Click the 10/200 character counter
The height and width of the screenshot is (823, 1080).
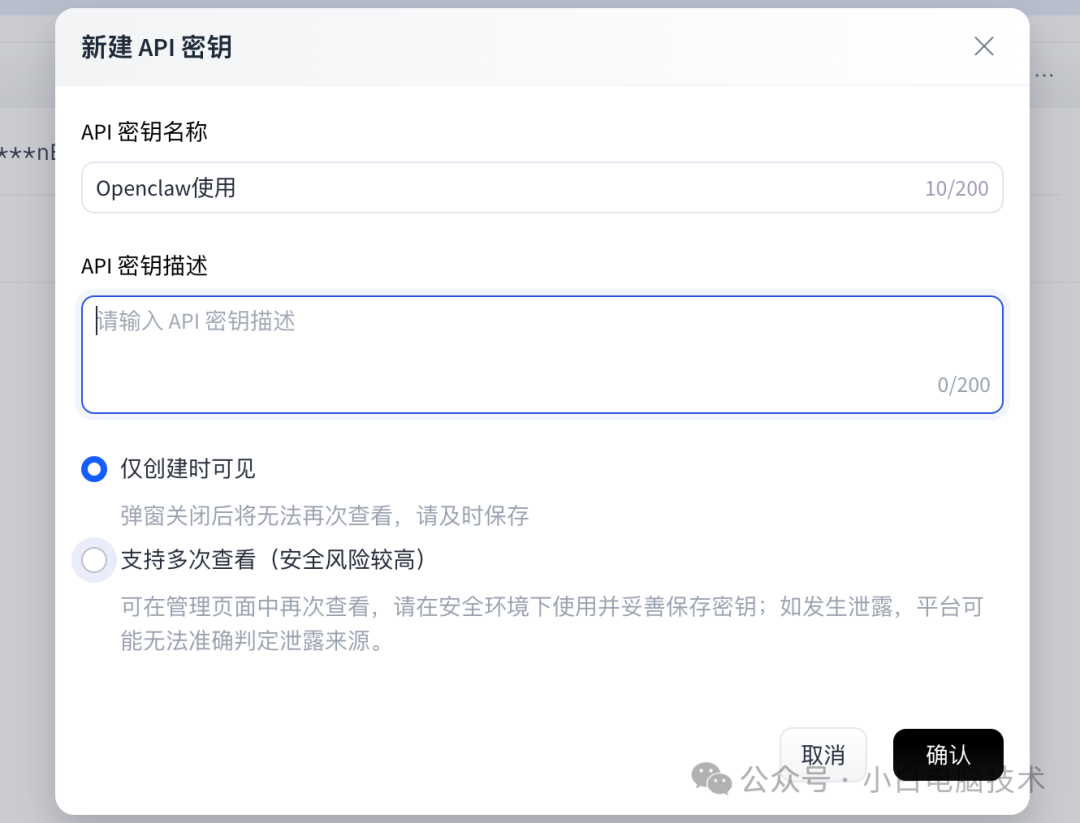coord(957,187)
